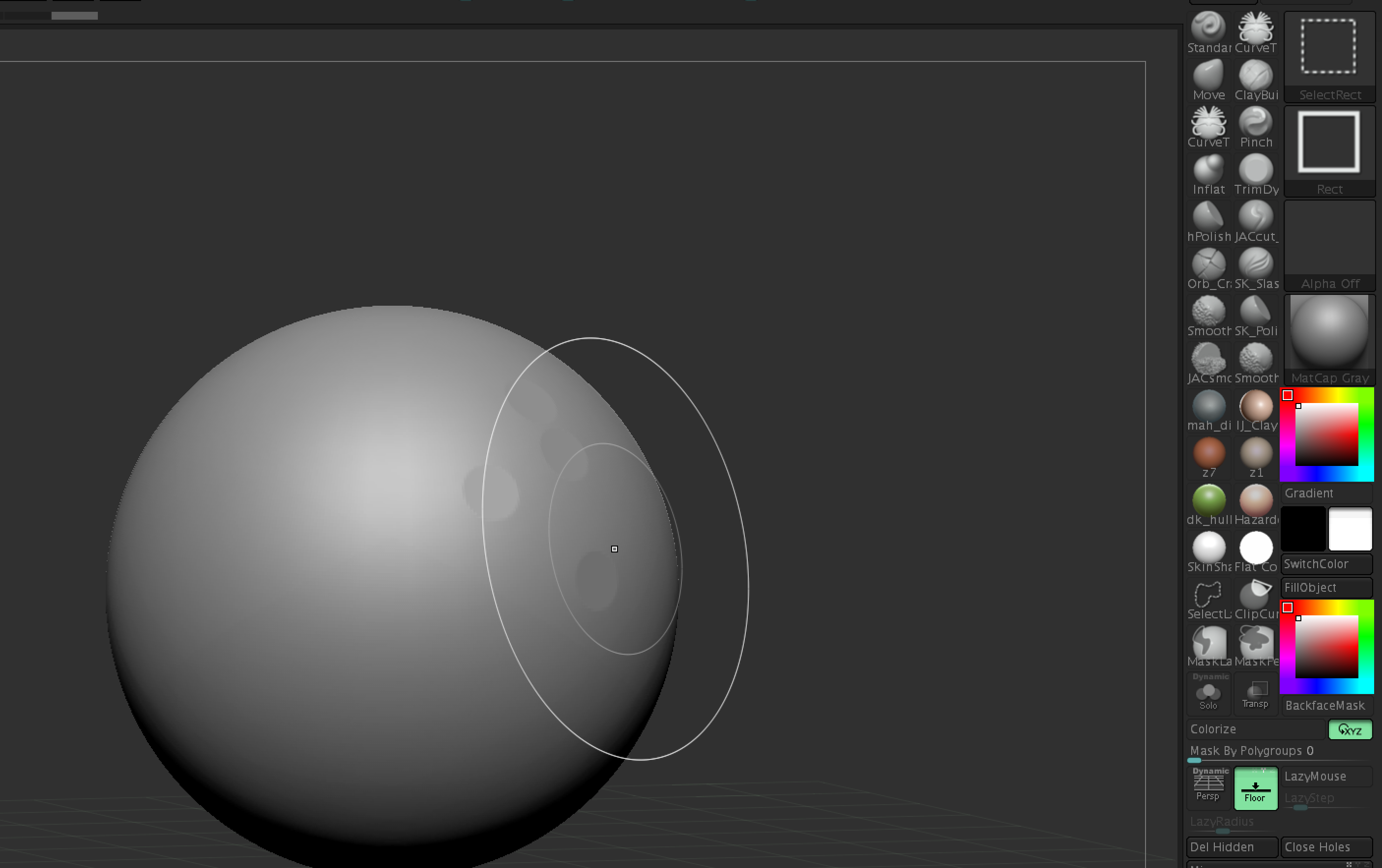Image resolution: width=1382 pixels, height=868 pixels.
Task: Pick the ClayBuildup brush
Action: tap(1256, 80)
